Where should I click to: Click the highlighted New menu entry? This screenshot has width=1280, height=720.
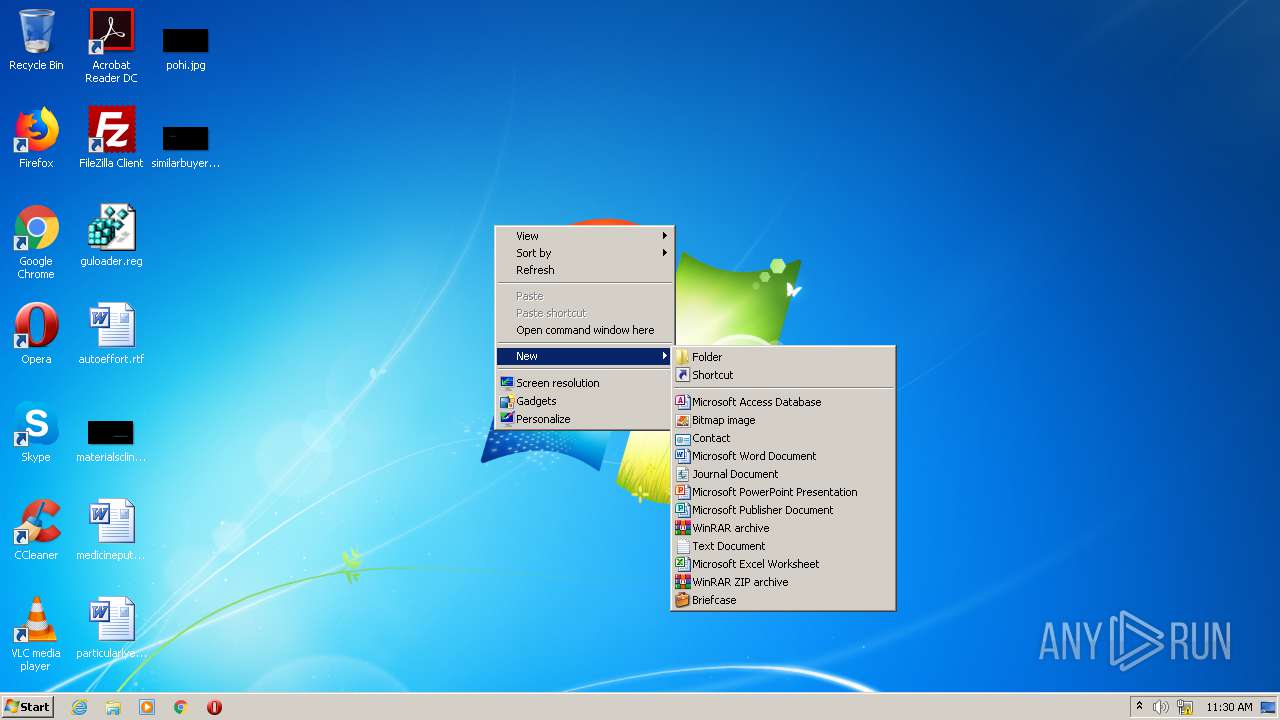pyautogui.click(x=584, y=356)
